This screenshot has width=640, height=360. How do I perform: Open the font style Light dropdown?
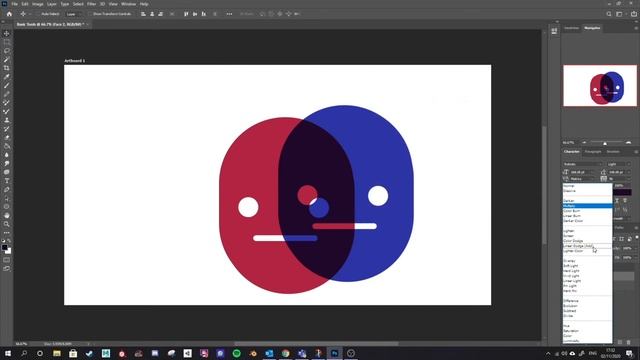pos(618,164)
